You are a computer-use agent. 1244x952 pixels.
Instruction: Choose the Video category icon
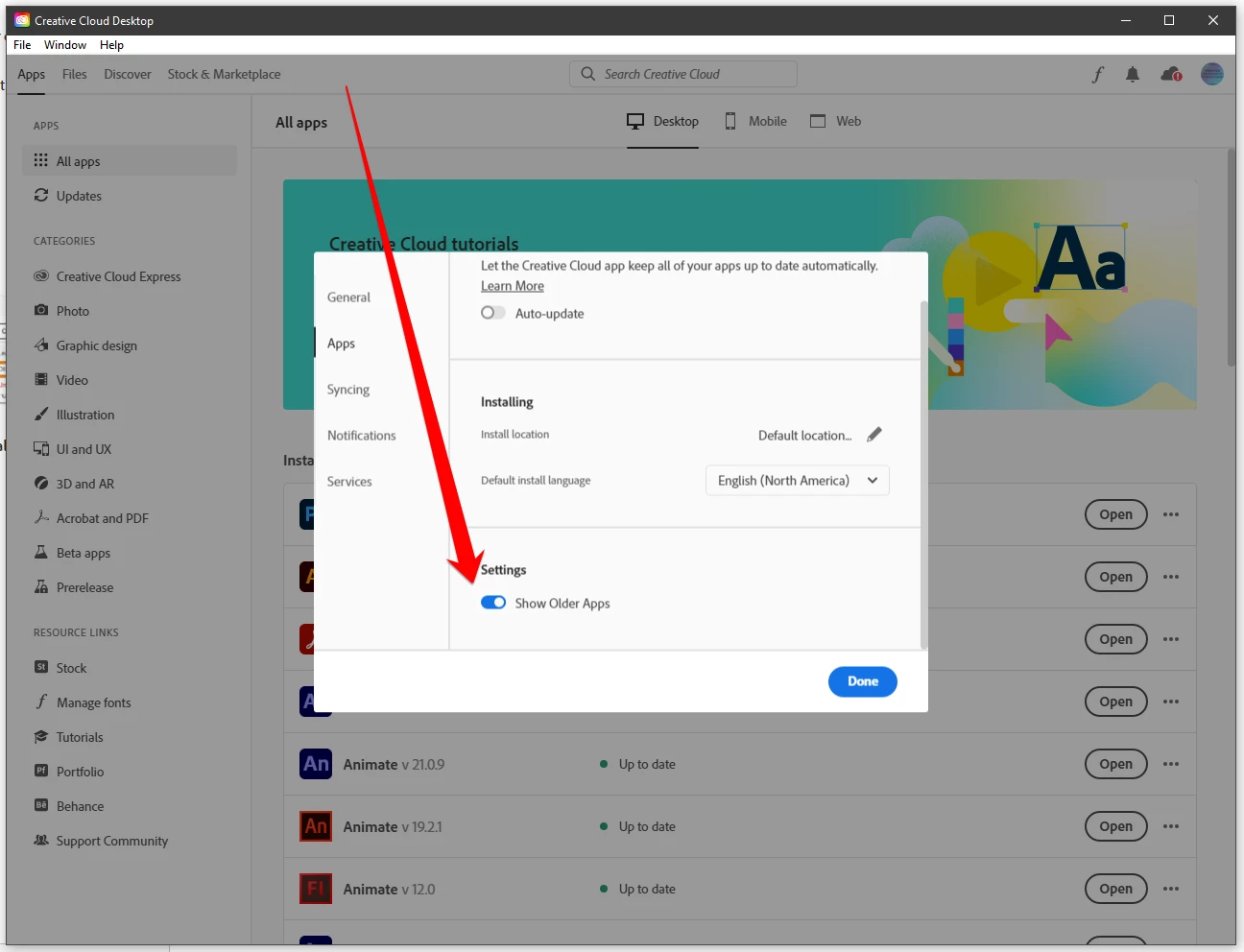click(41, 379)
